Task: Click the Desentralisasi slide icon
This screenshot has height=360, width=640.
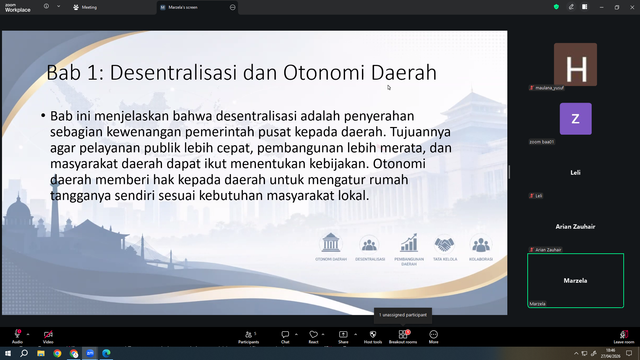Action: (369, 244)
